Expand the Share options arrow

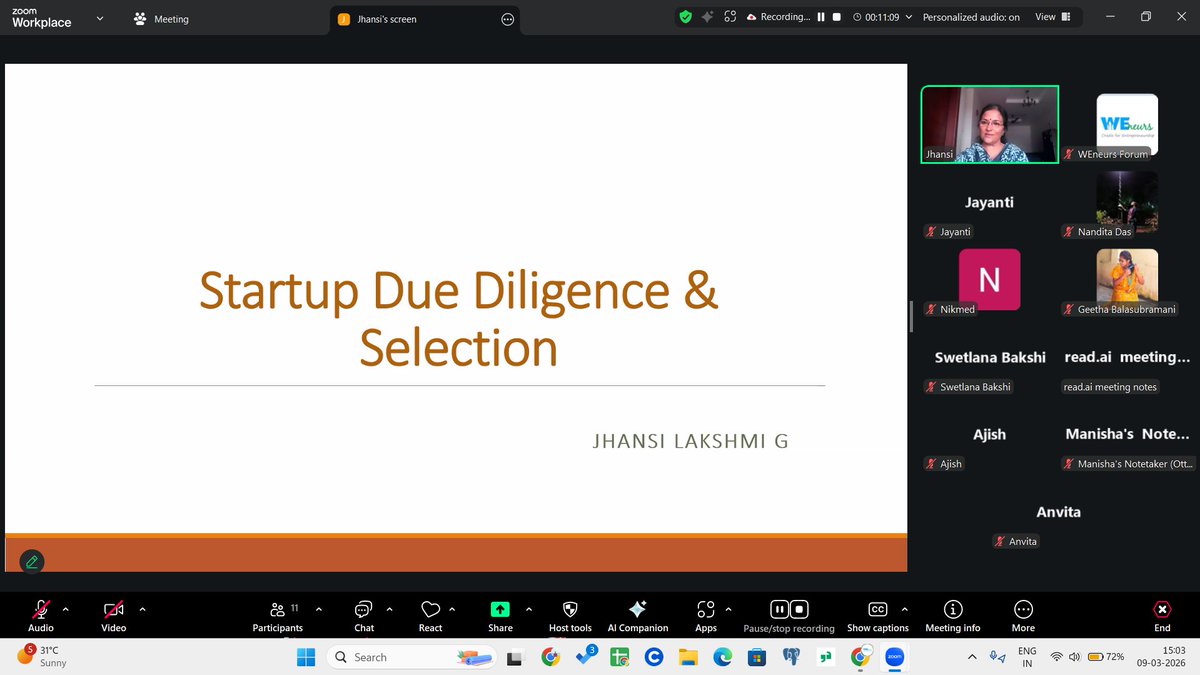click(x=528, y=608)
